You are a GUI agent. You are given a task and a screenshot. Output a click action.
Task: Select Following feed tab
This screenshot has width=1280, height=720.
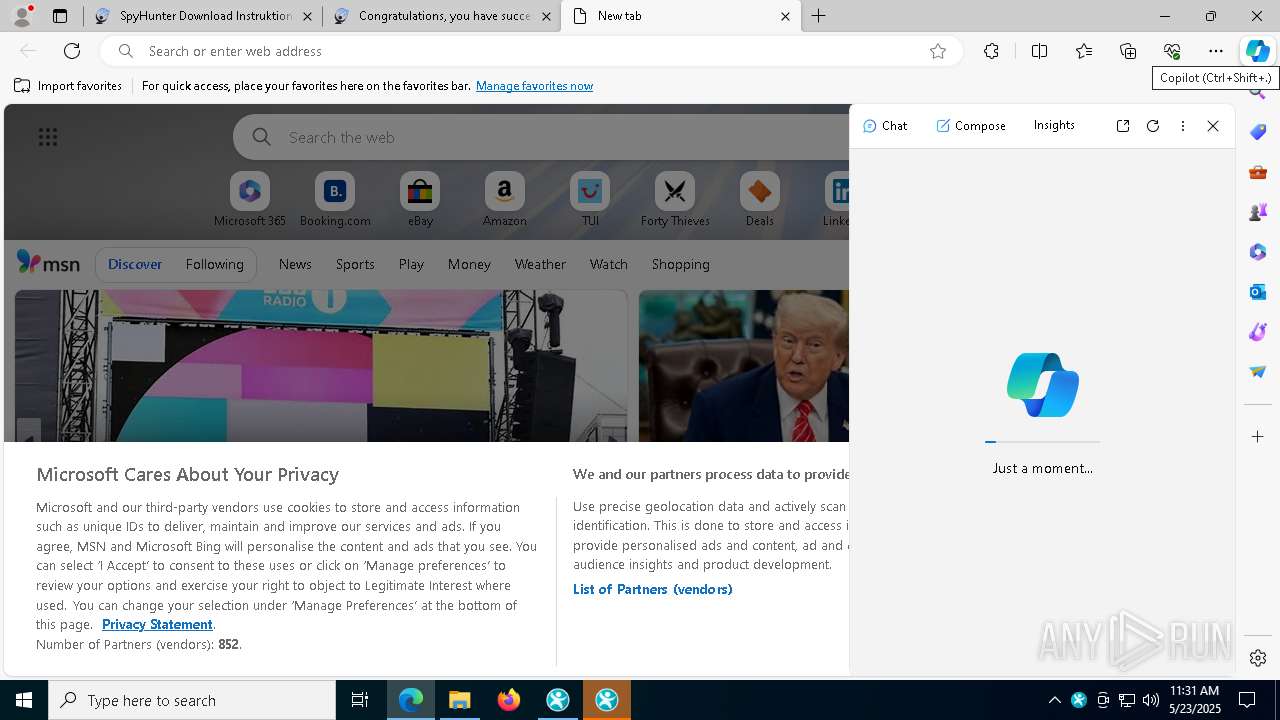pyautogui.click(x=214, y=264)
